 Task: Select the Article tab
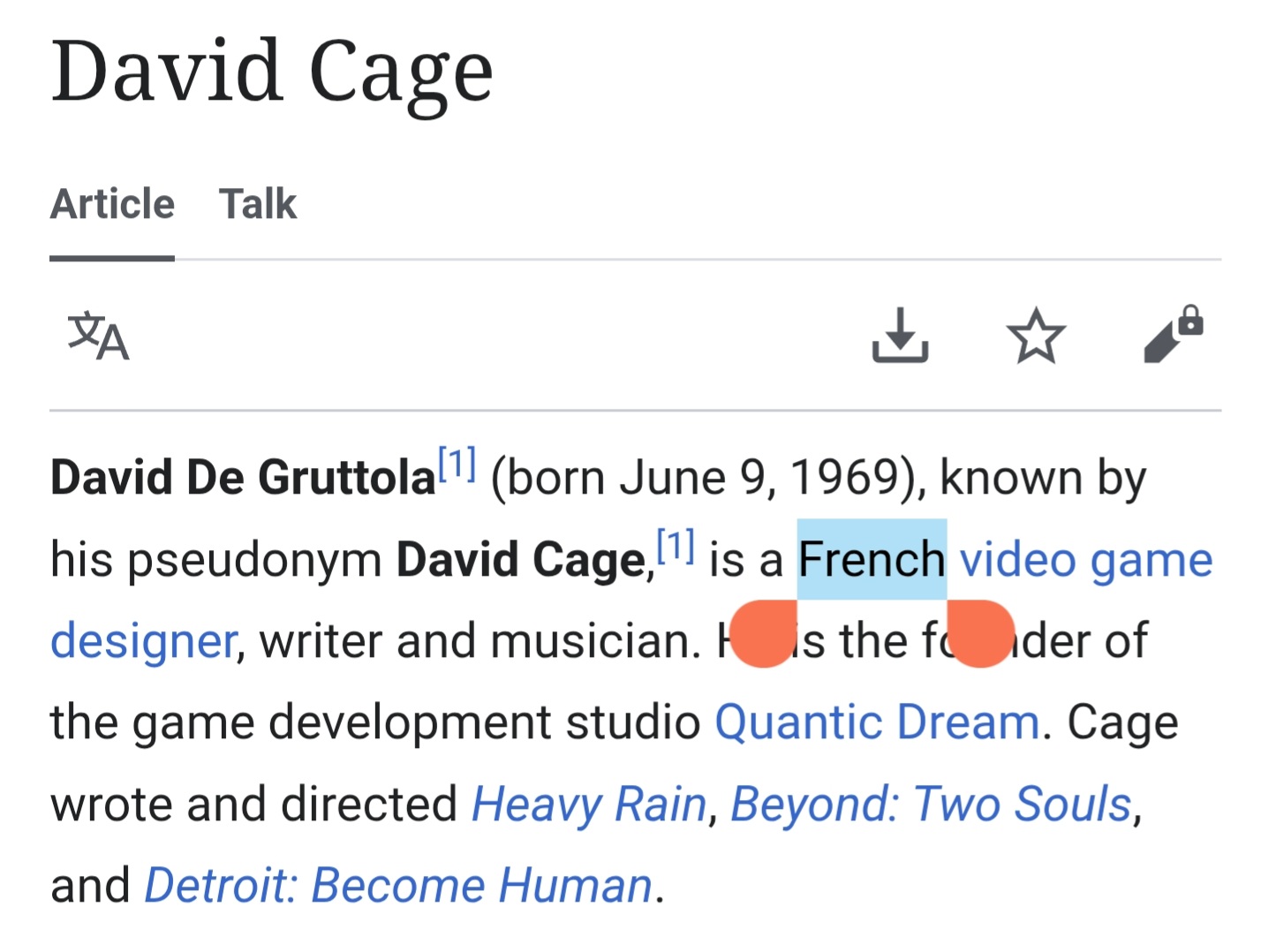coord(112,204)
